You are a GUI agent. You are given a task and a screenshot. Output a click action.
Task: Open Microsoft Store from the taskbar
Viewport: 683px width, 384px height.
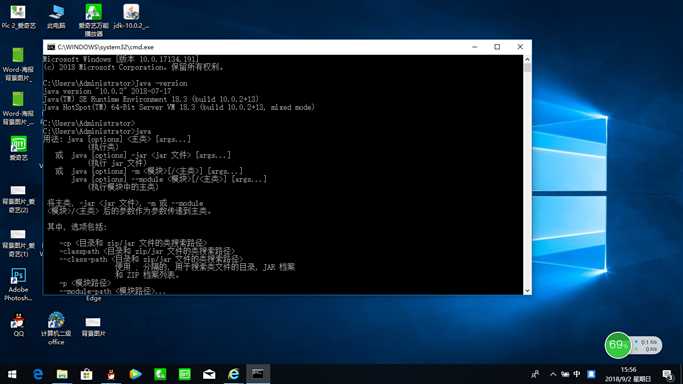(87, 374)
